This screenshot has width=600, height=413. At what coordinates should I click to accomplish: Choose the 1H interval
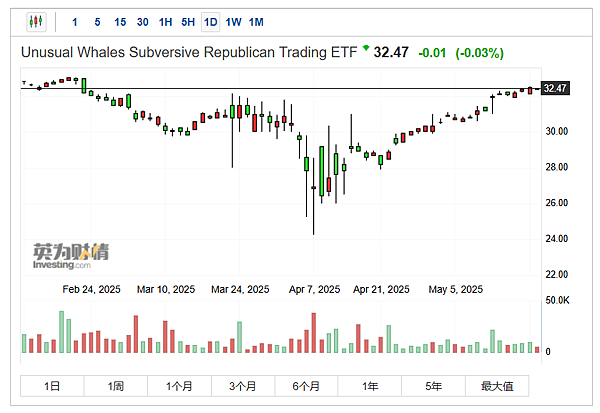pos(165,22)
